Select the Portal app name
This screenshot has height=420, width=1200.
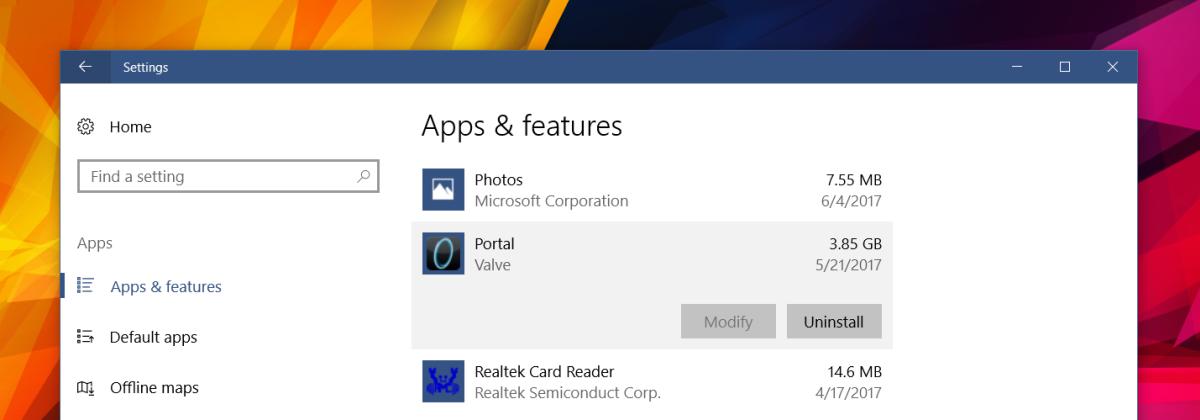click(x=494, y=244)
